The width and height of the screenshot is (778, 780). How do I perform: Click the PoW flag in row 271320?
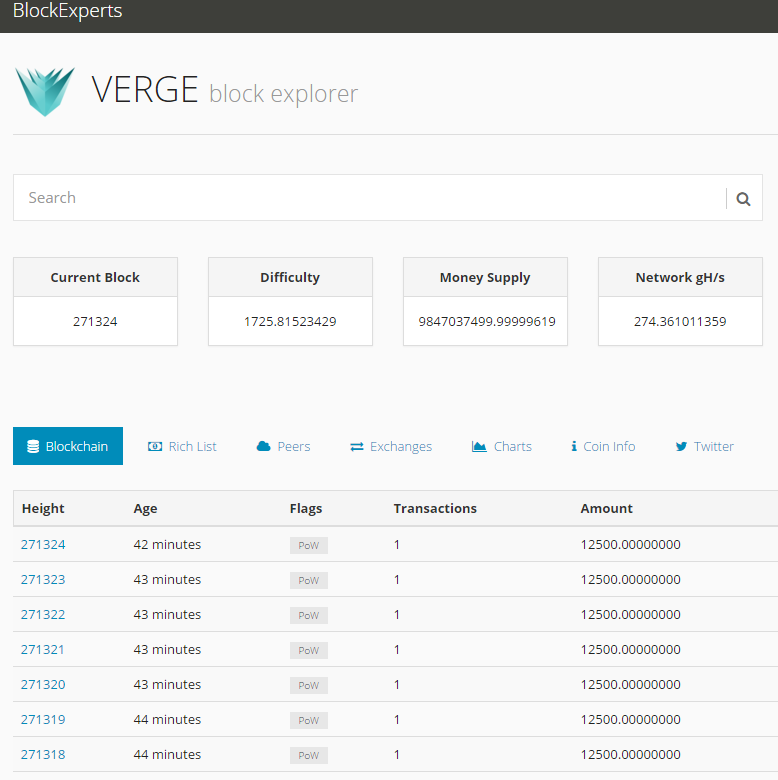(x=308, y=685)
